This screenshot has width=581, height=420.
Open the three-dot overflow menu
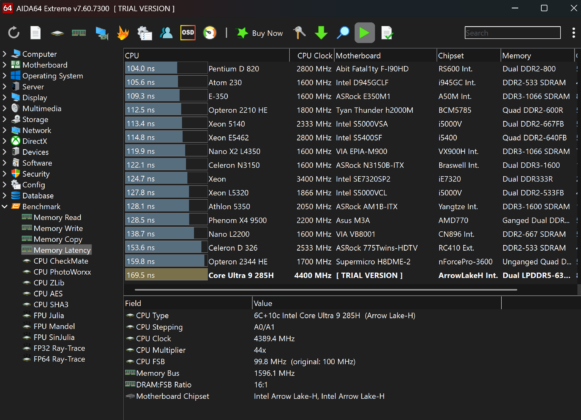[574, 33]
